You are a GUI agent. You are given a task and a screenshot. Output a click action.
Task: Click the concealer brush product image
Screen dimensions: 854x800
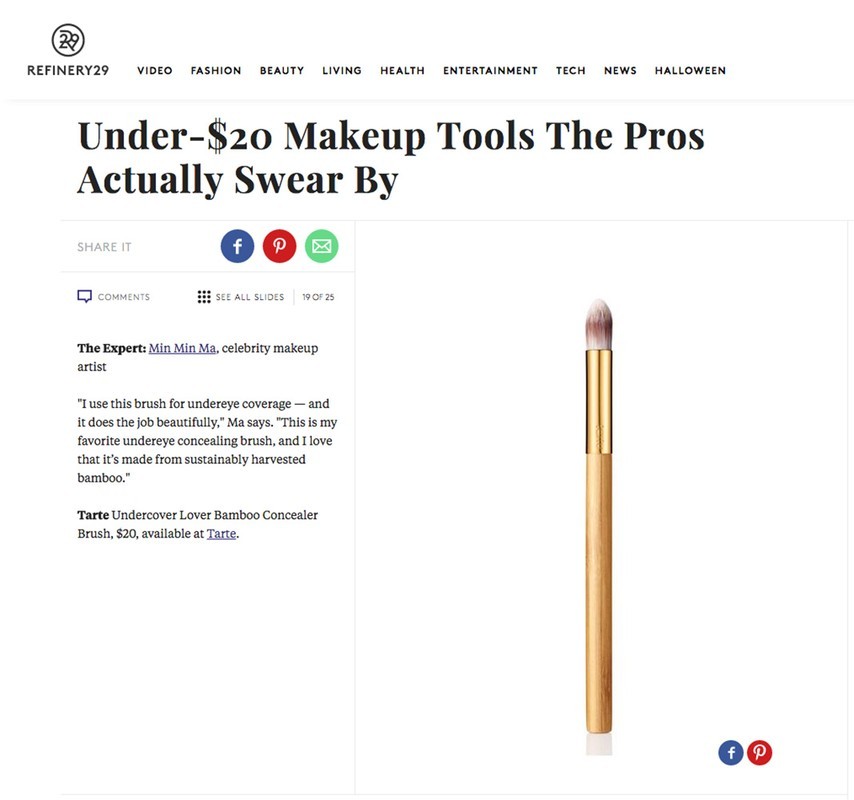pos(599,526)
